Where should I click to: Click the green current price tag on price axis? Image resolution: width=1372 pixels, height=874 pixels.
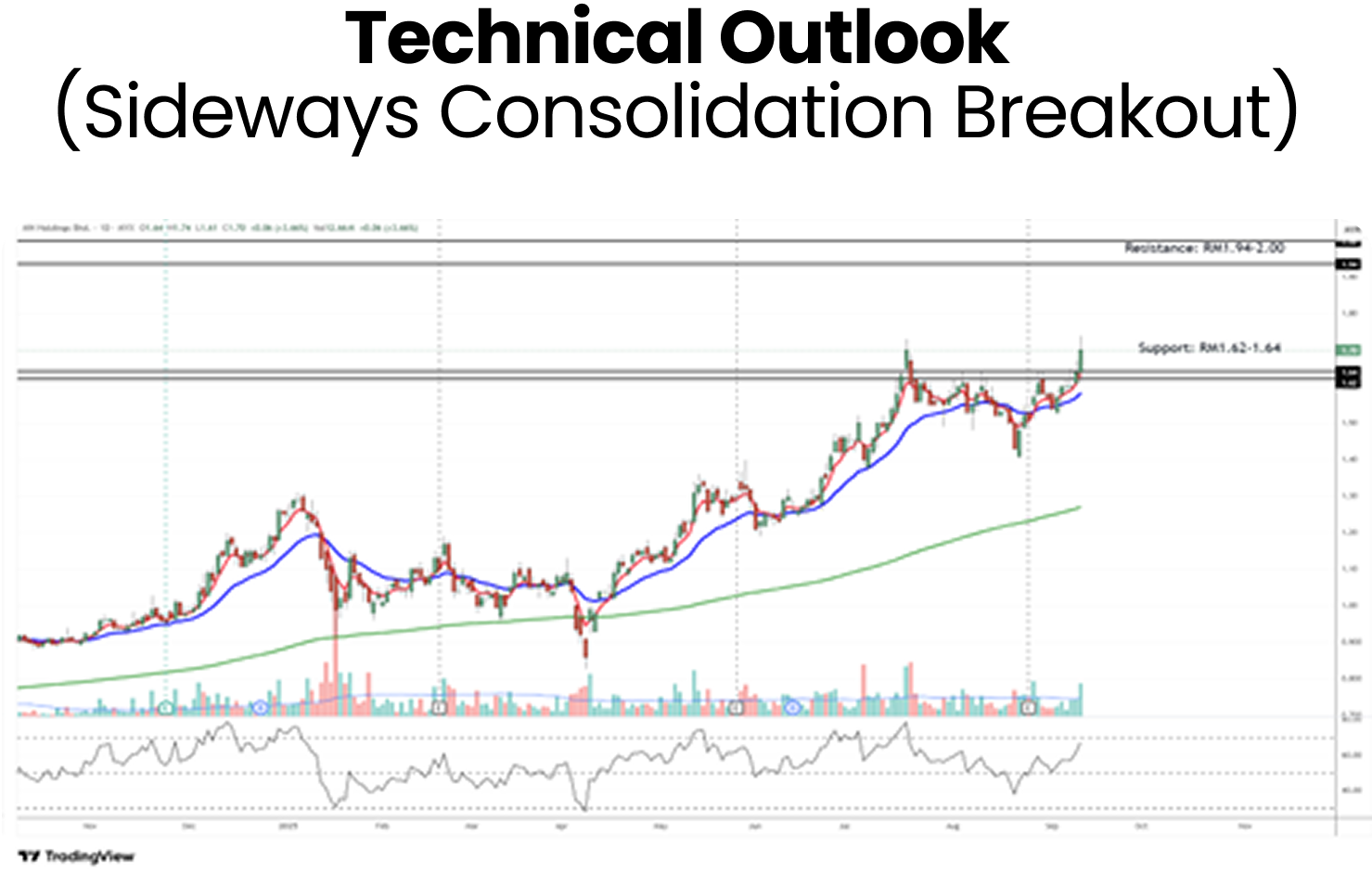1347,351
